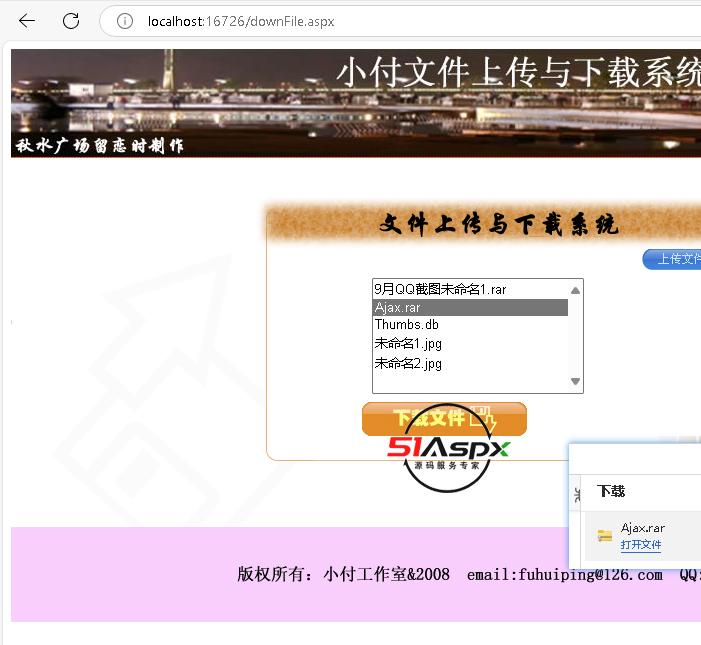The height and width of the screenshot is (645, 701).
Task: Open downloaded file via 打开文件 link
Action: [641, 545]
